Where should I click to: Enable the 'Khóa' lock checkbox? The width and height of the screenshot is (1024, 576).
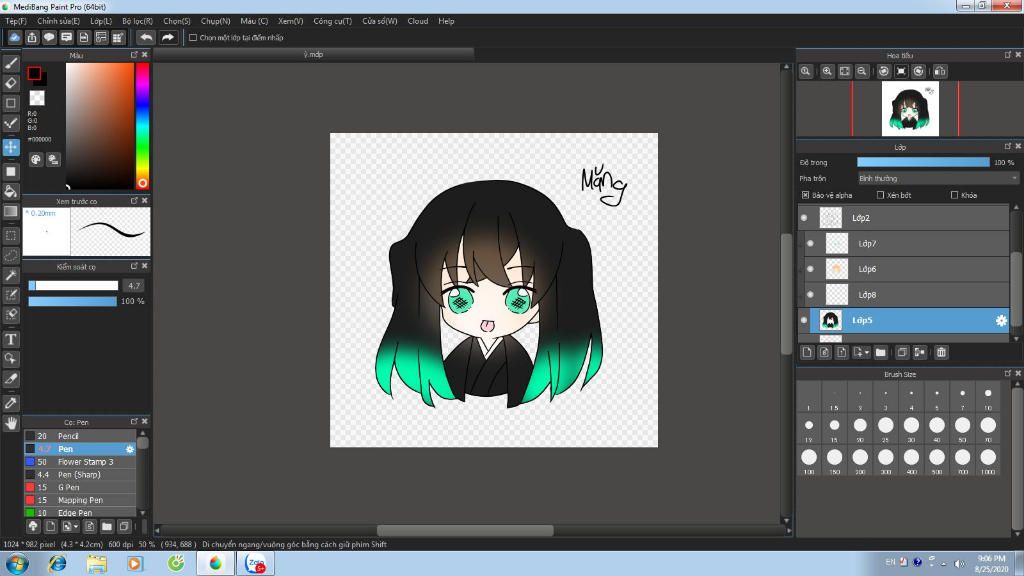(954, 195)
